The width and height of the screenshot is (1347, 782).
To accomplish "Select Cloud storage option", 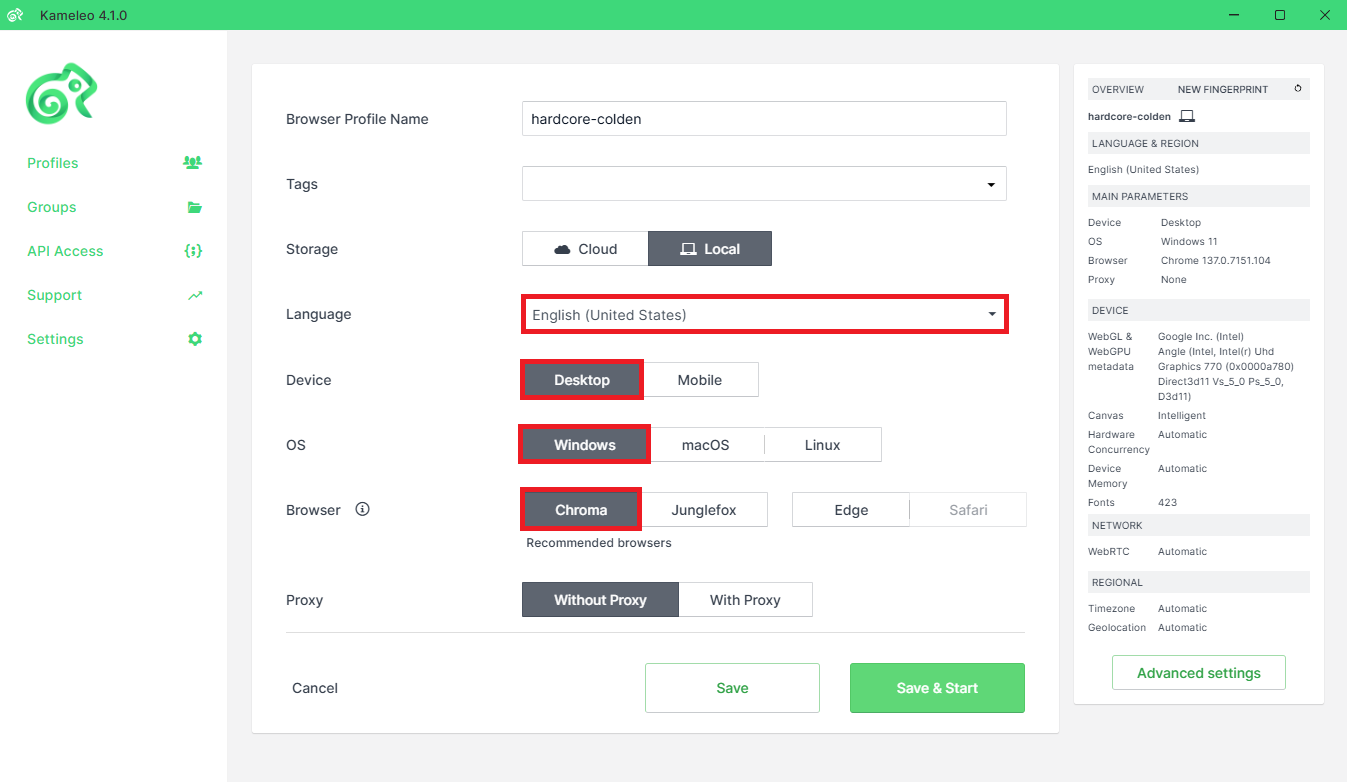I will pos(585,249).
